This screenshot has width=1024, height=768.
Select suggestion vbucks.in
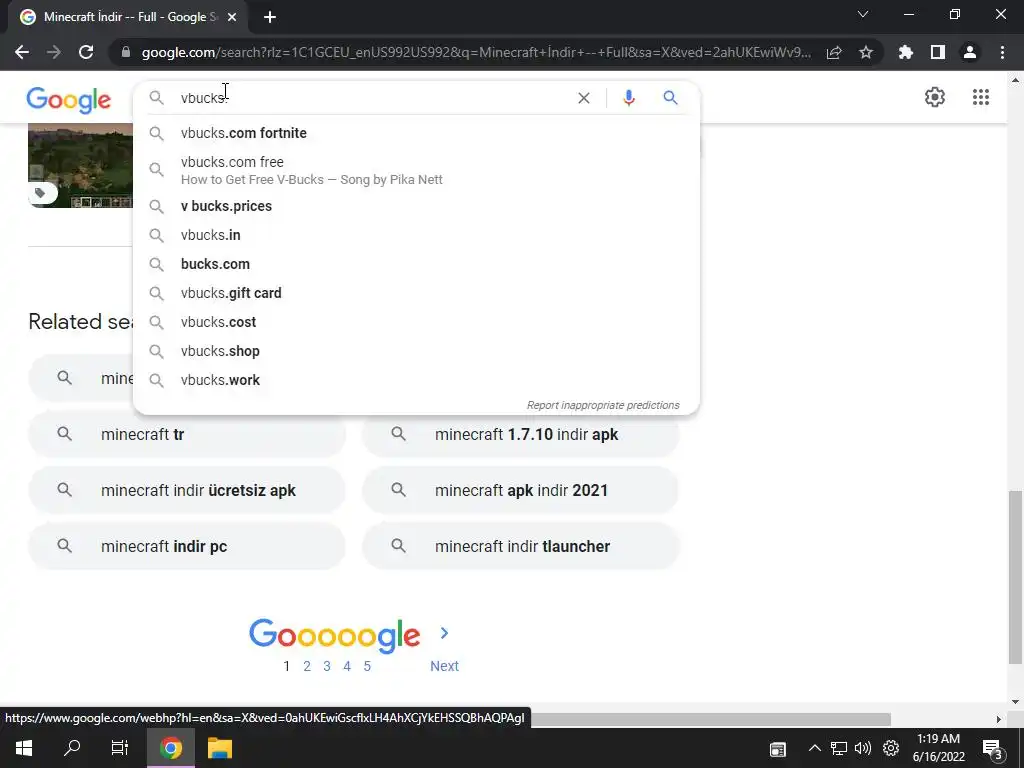pyautogui.click(x=416, y=235)
